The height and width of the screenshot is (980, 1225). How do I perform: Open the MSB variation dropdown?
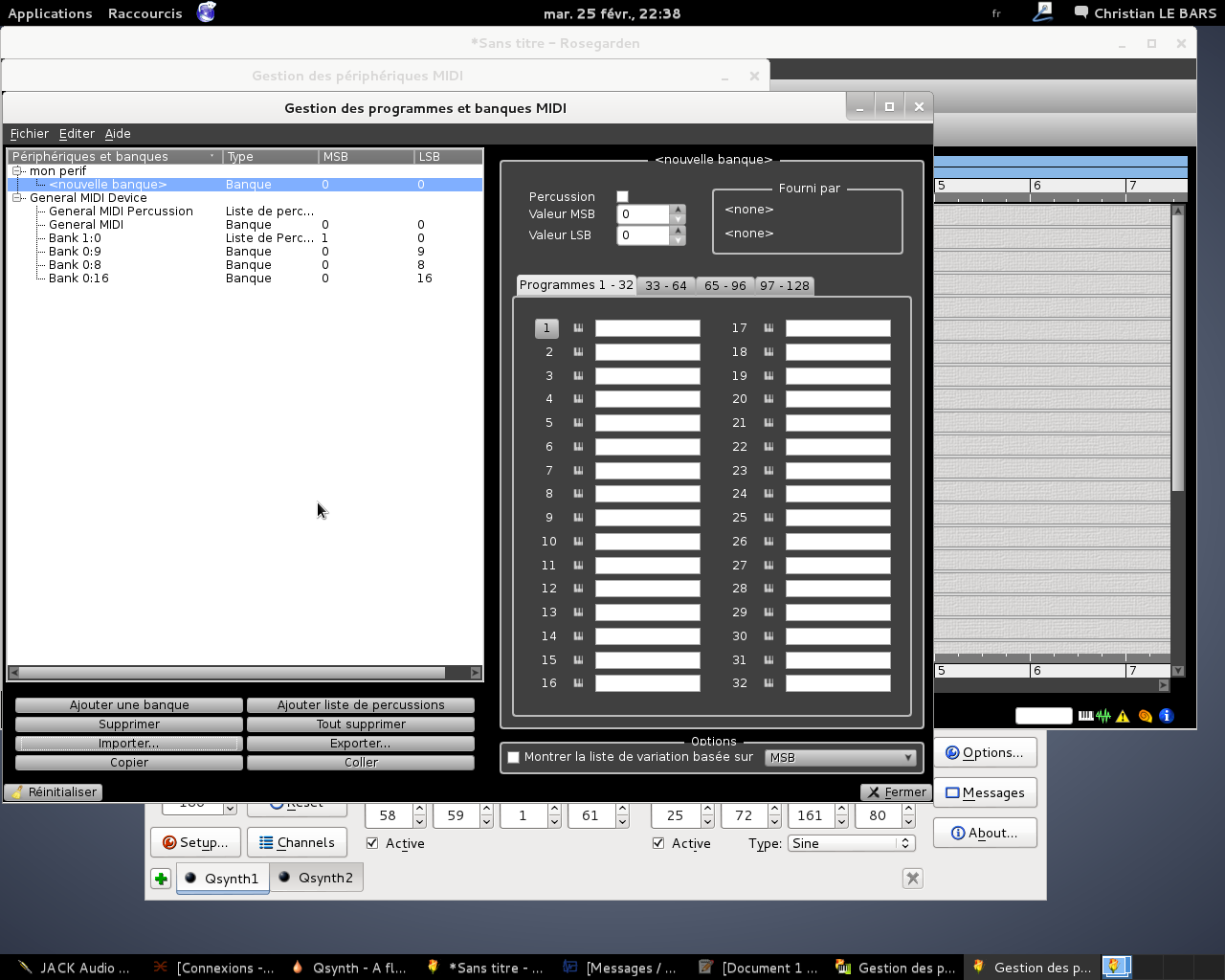(840, 757)
